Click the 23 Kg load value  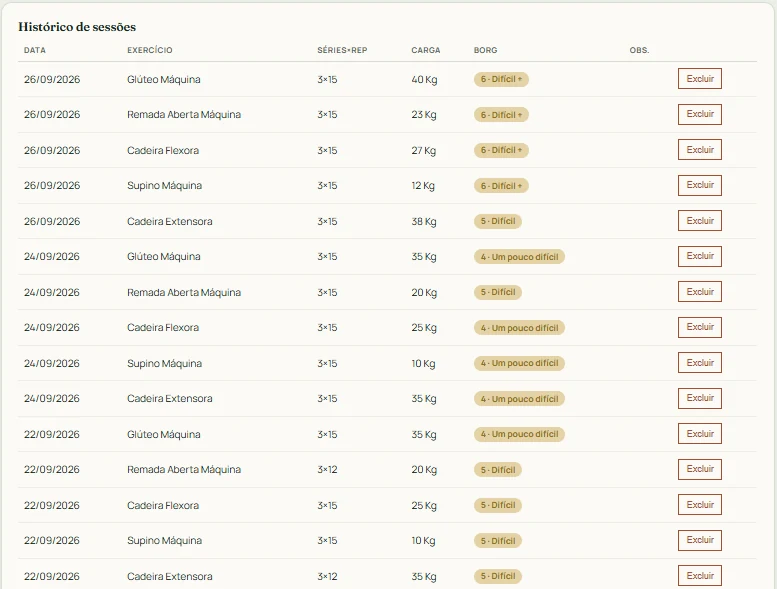[x=424, y=115]
